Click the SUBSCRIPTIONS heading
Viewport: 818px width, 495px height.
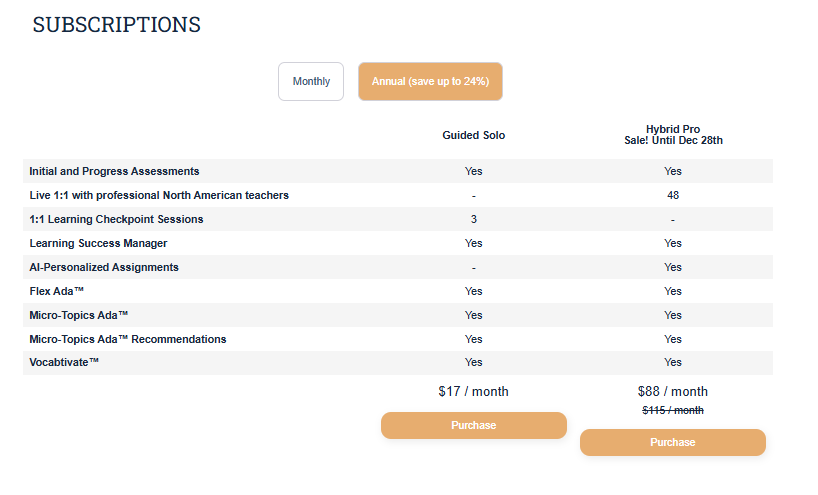tap(117, 25)
